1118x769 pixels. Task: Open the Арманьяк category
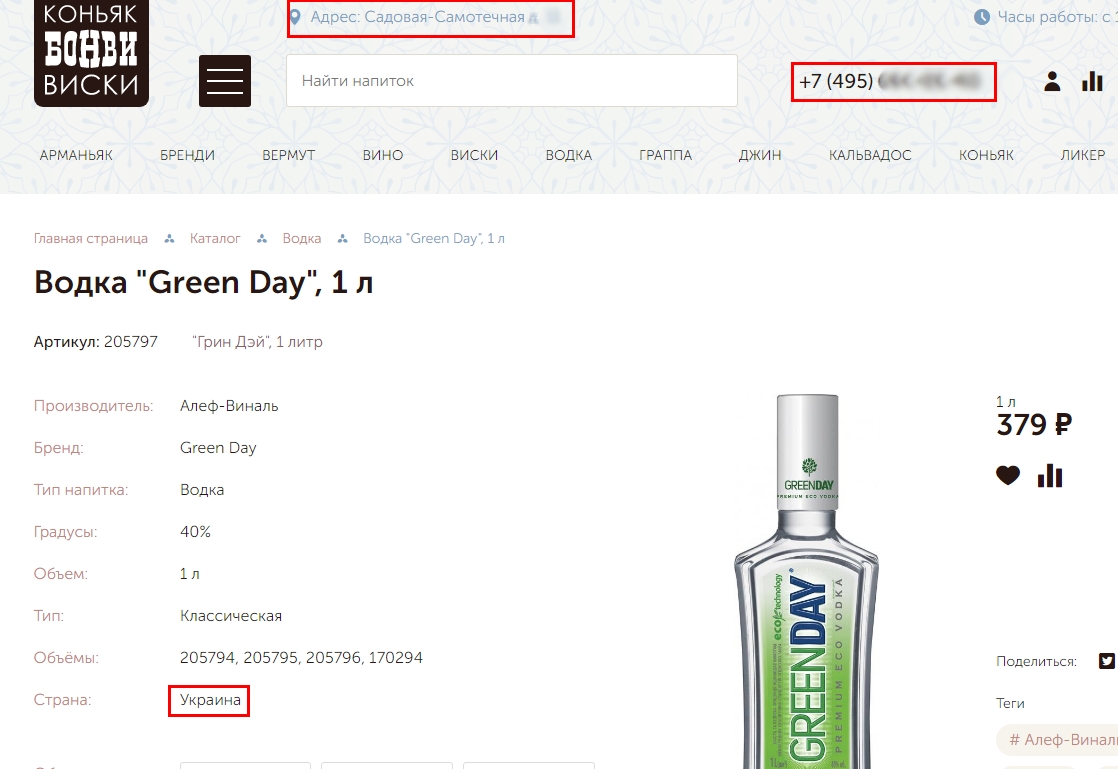pyautogui.click(x=76, y=155)
